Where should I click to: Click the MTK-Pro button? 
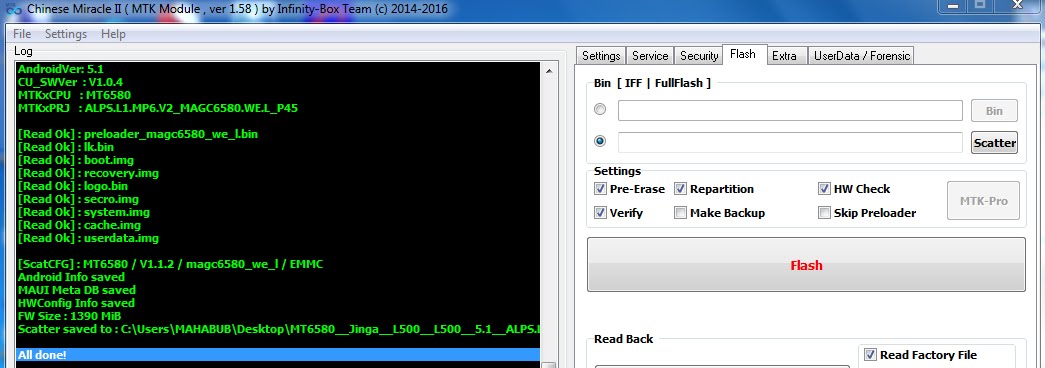tap(983, 201)
